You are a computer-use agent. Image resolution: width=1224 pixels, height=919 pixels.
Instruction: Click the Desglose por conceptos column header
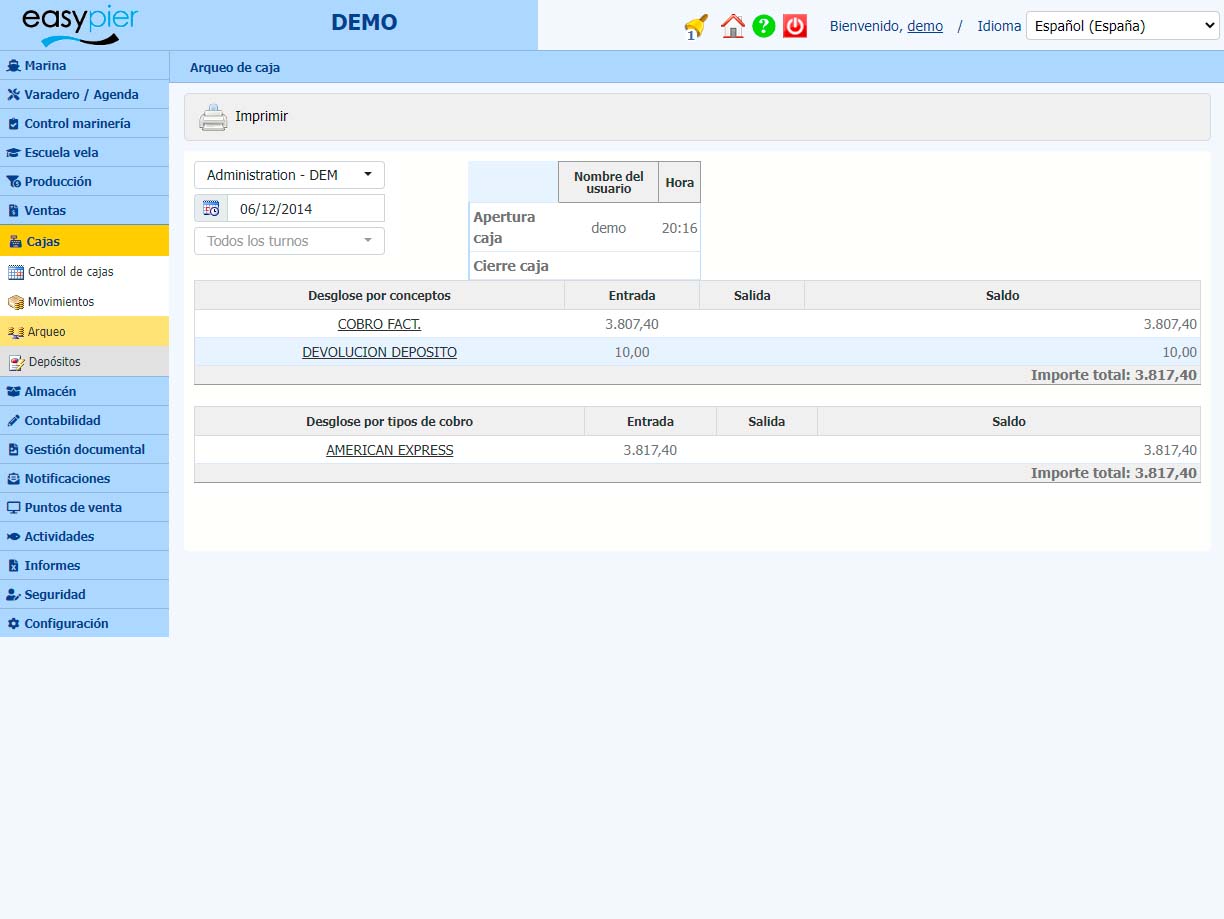pyautogui.click(x=379, y=296)
